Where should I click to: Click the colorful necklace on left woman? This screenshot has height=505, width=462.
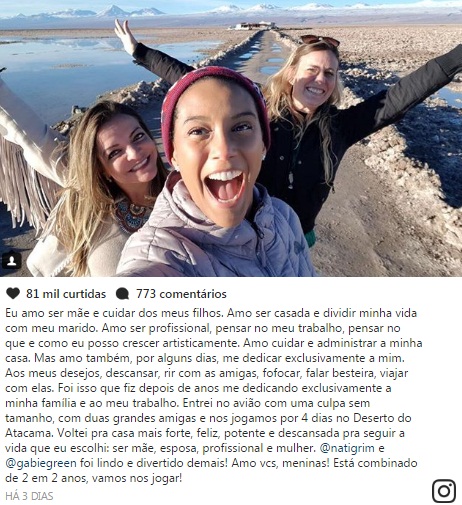click(132, 216)
